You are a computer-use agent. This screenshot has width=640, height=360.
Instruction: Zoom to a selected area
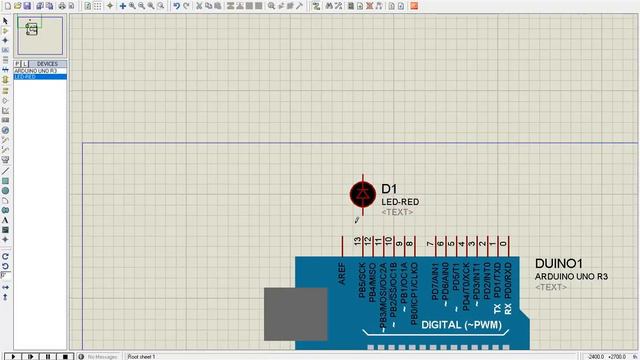click(161, 6)
